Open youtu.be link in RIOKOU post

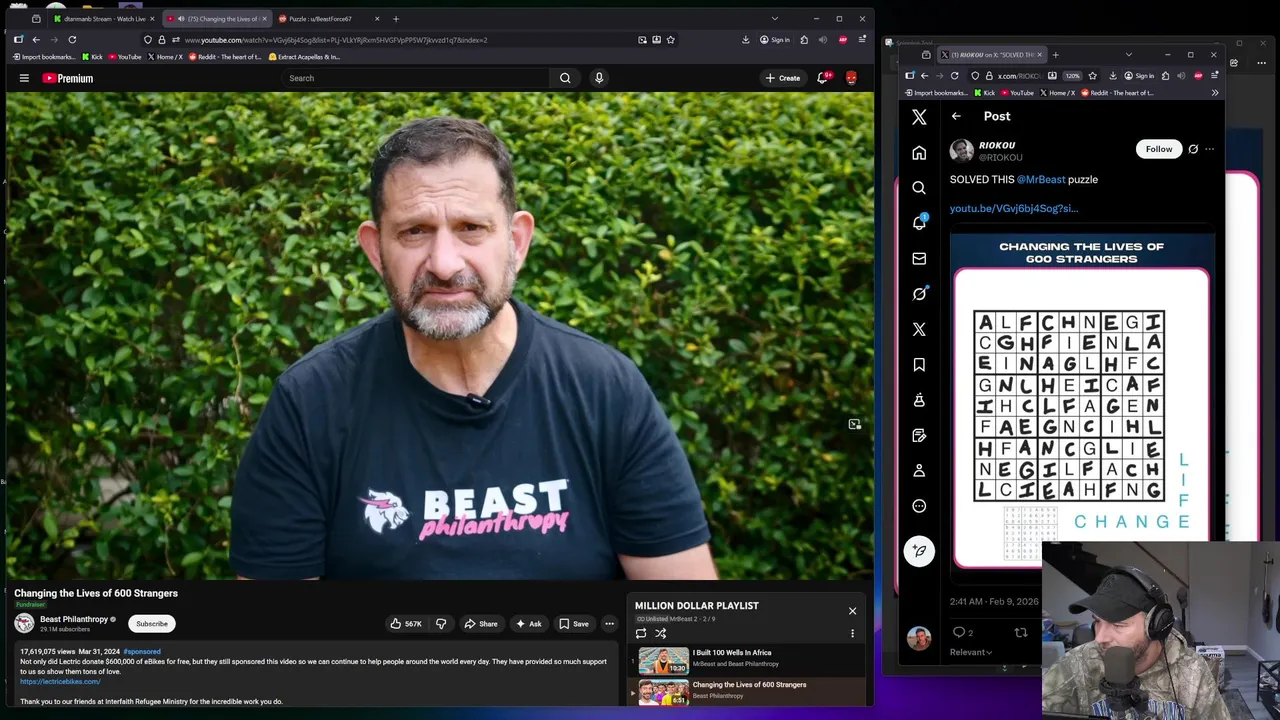[x=1014, y=209]
